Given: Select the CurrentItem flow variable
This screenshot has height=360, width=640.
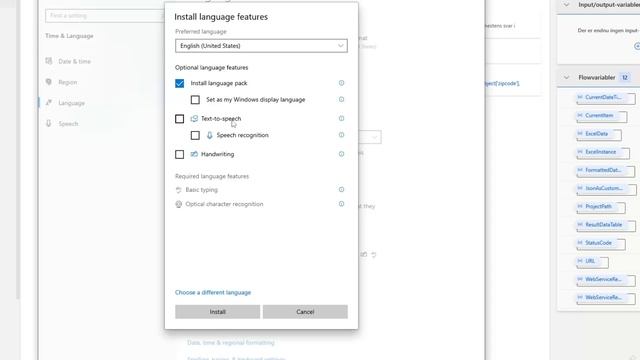Looking at the screenshot, I should tap(602, 116).
